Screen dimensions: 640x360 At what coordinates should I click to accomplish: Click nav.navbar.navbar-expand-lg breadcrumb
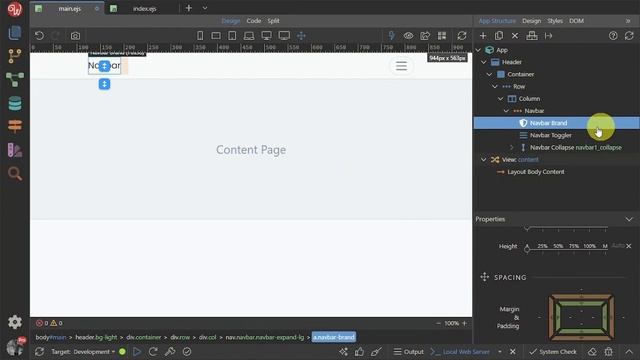pyautogui.click(x=265, y=337)
